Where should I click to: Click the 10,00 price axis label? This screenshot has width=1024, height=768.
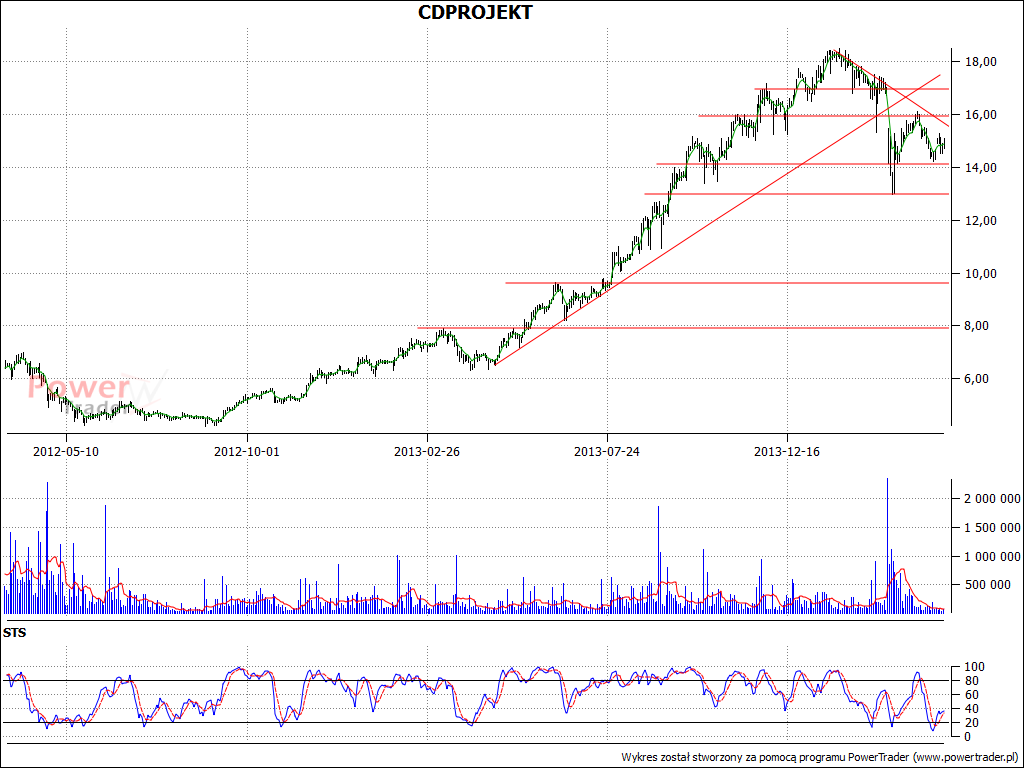[981, 274]
